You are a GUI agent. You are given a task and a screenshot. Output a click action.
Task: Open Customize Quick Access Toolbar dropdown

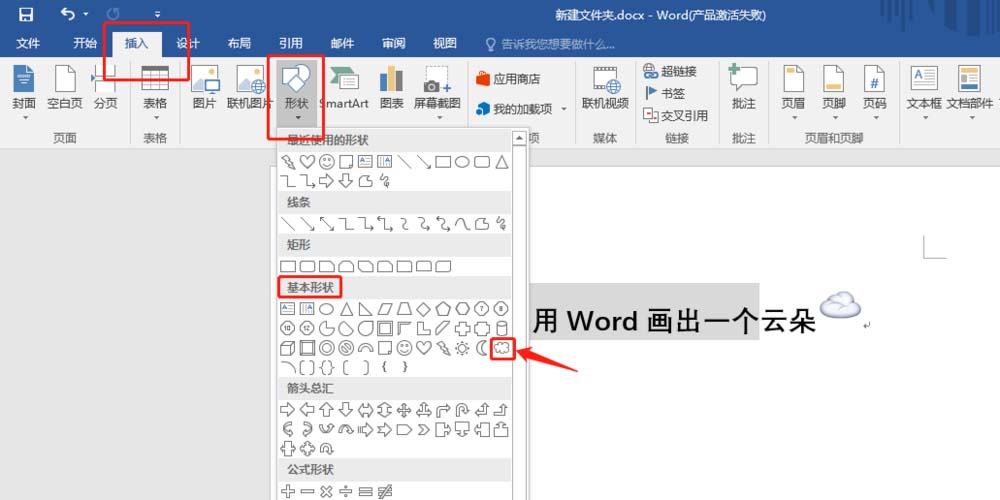coord(158,14)
